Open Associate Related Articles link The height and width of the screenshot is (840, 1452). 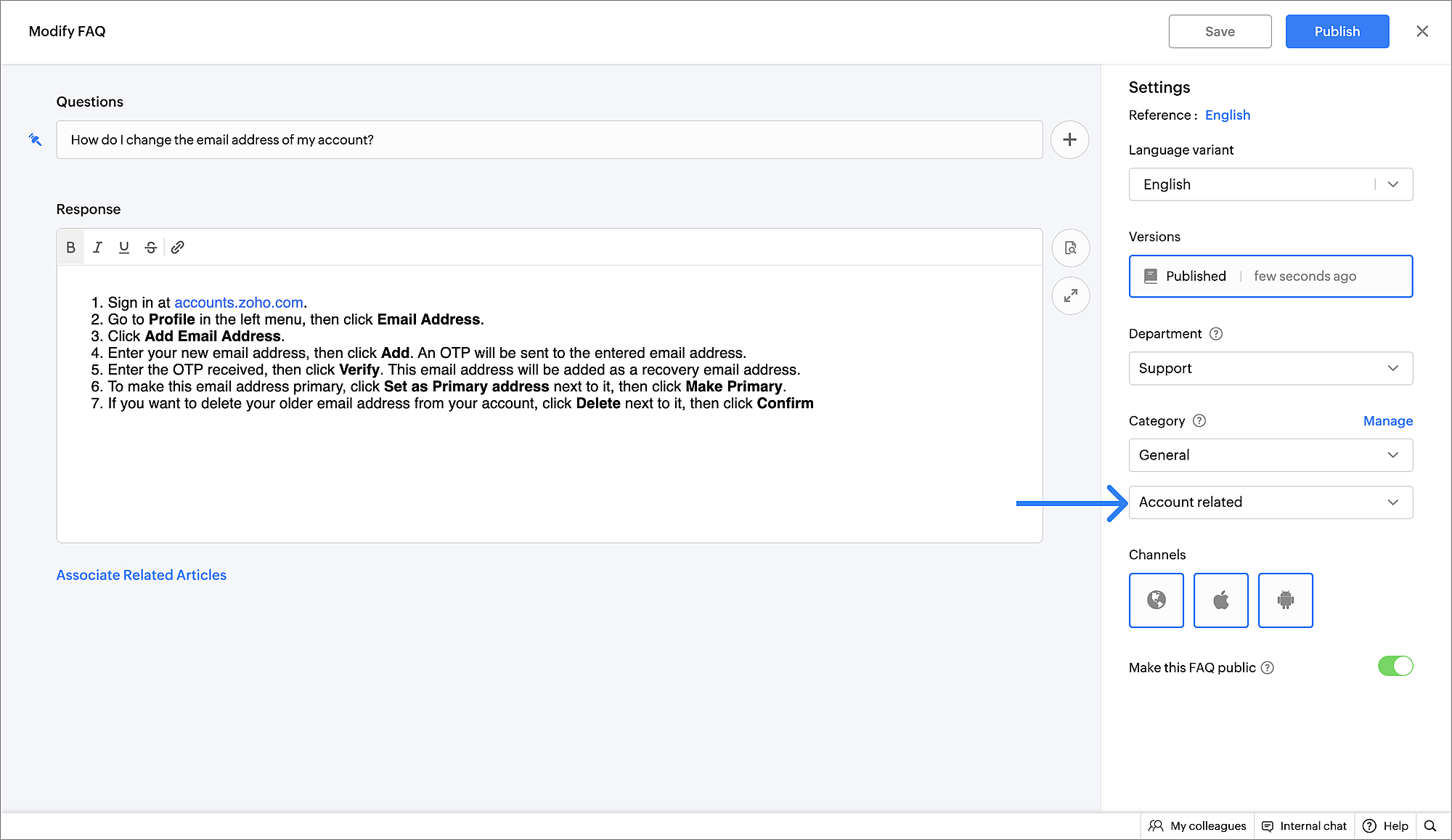142,575
